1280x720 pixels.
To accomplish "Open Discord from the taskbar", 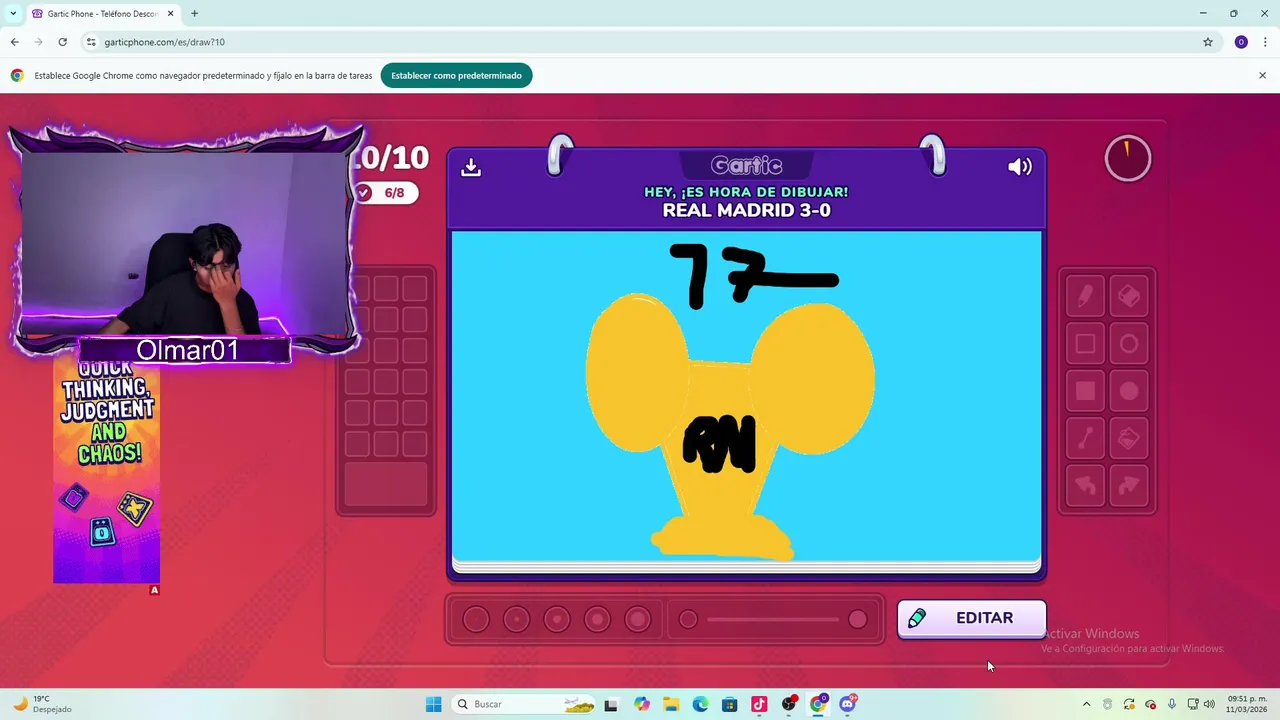I will coord(848,704).
